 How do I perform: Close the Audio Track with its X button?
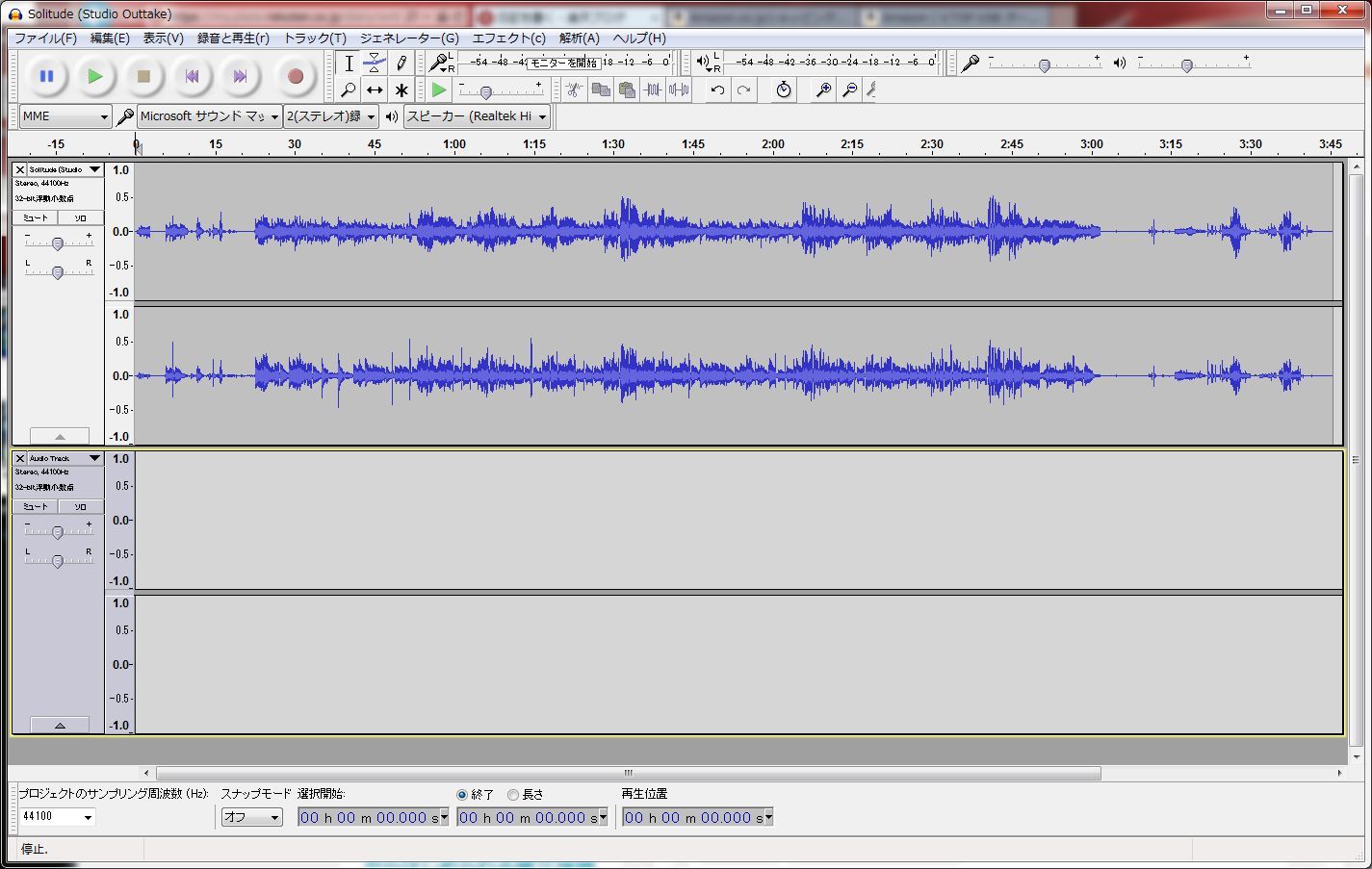19,458
